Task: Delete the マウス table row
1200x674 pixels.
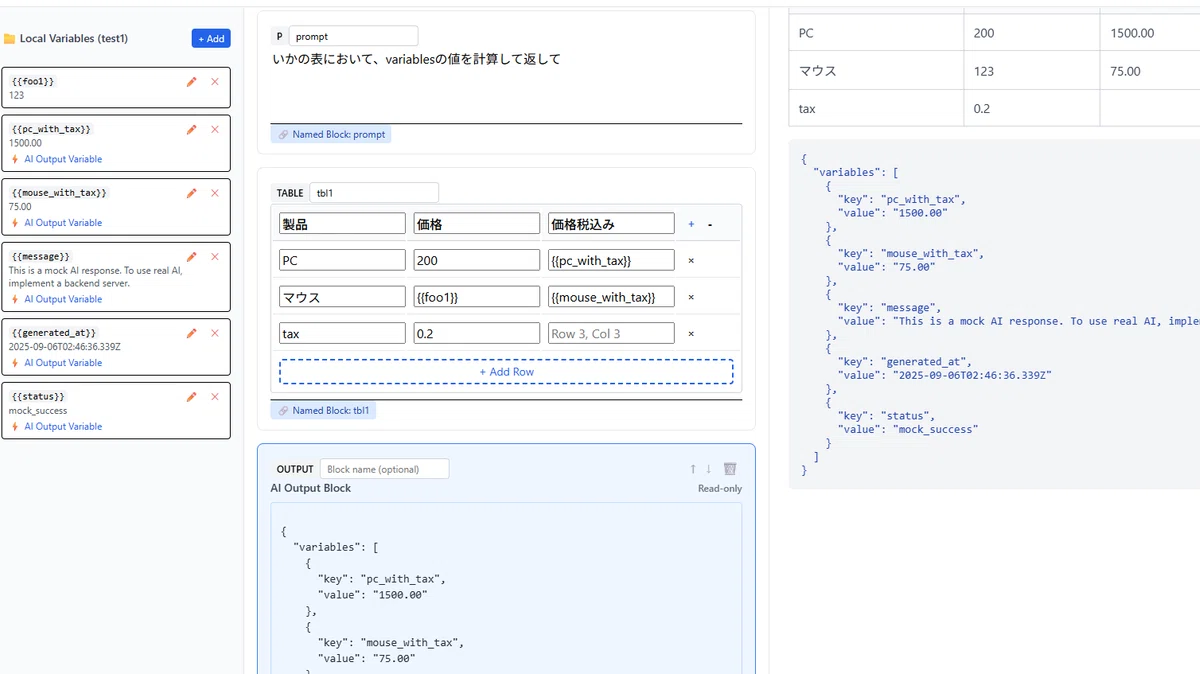Action: coord(691,297)
